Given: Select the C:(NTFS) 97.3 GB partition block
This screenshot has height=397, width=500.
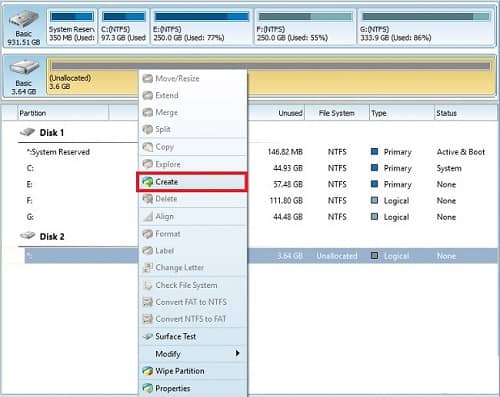Looking at the screenshot, I should pos(123,27).
